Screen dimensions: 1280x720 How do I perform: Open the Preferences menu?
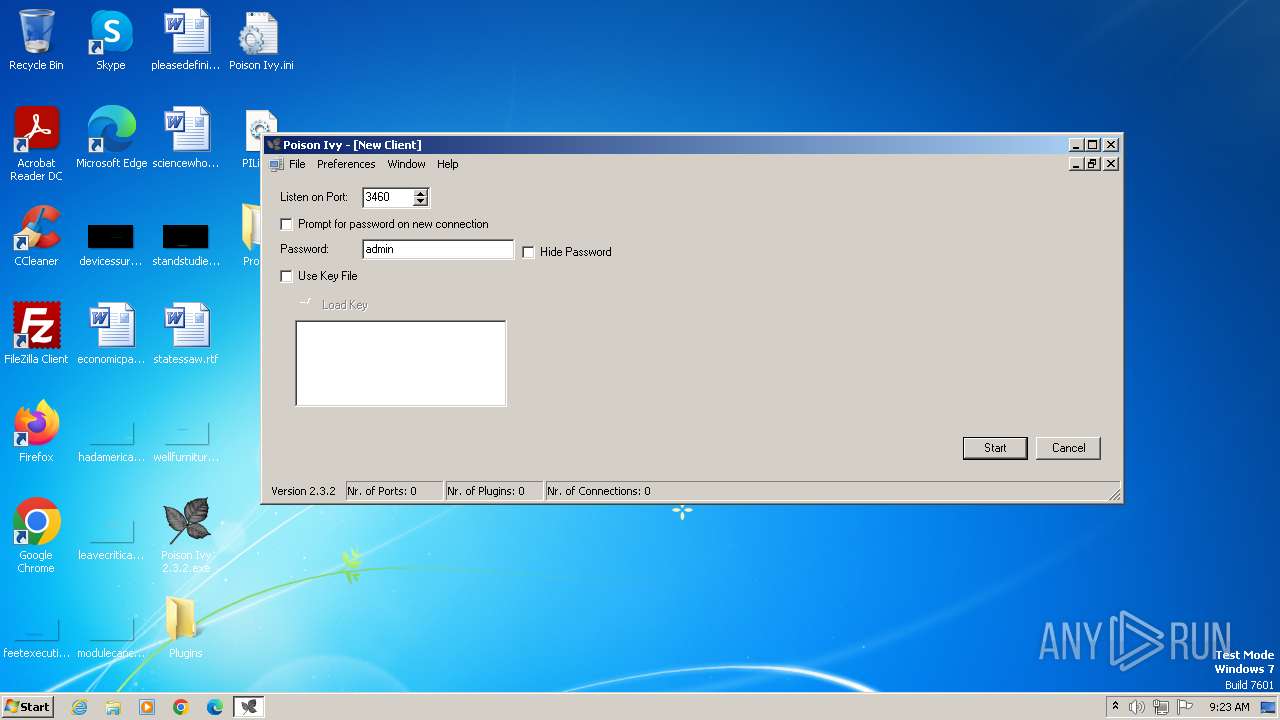[x=346, y=164]
